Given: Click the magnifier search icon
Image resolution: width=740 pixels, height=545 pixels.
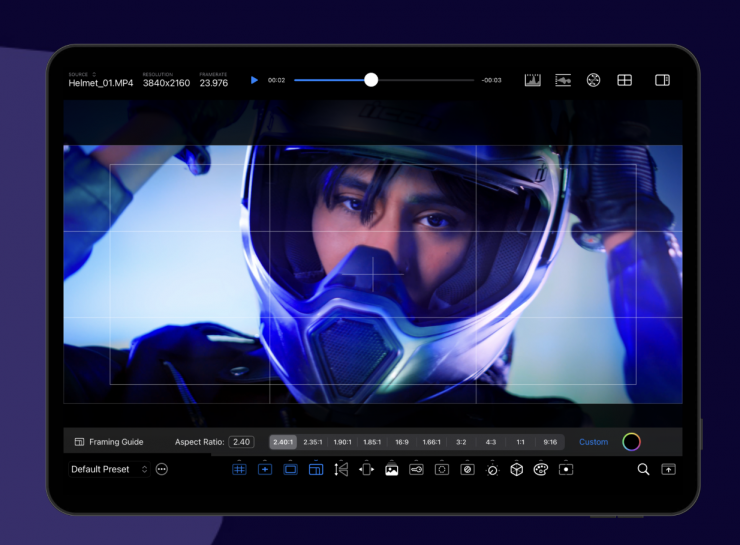Looking at the screenshot, I should 643,469.
